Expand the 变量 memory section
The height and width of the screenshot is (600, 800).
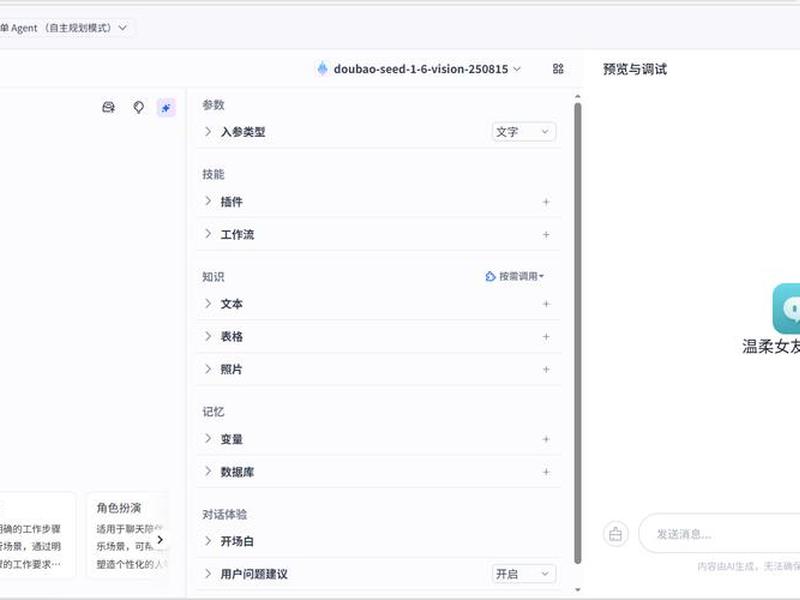pyautogui.click(x=208, y=439)
